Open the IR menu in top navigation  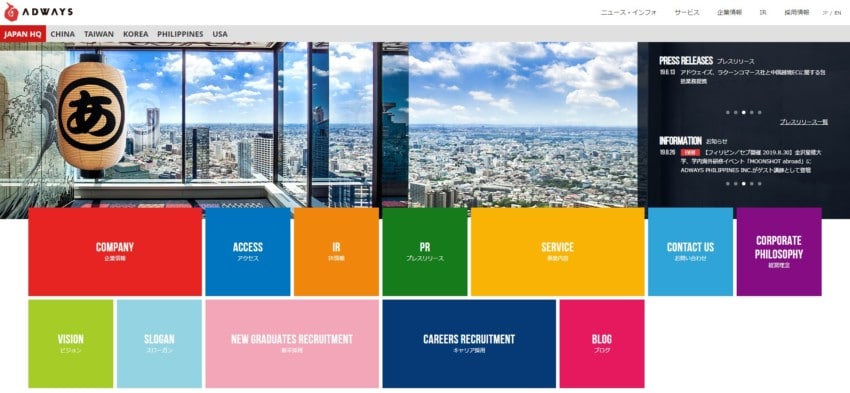point(763,12)
